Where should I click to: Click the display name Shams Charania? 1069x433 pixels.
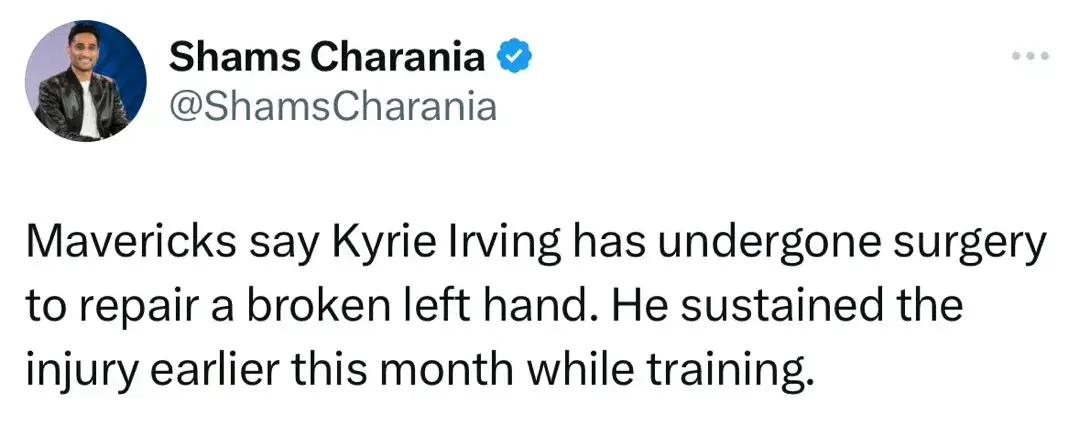(x=327, y=59)
